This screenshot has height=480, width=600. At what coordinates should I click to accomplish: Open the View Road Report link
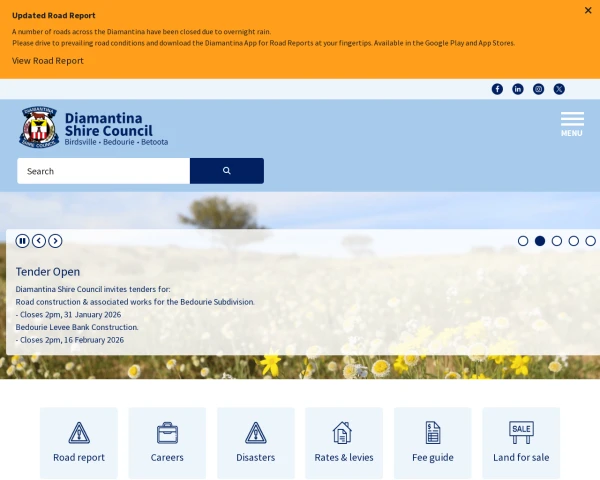[x=48, y=61]
